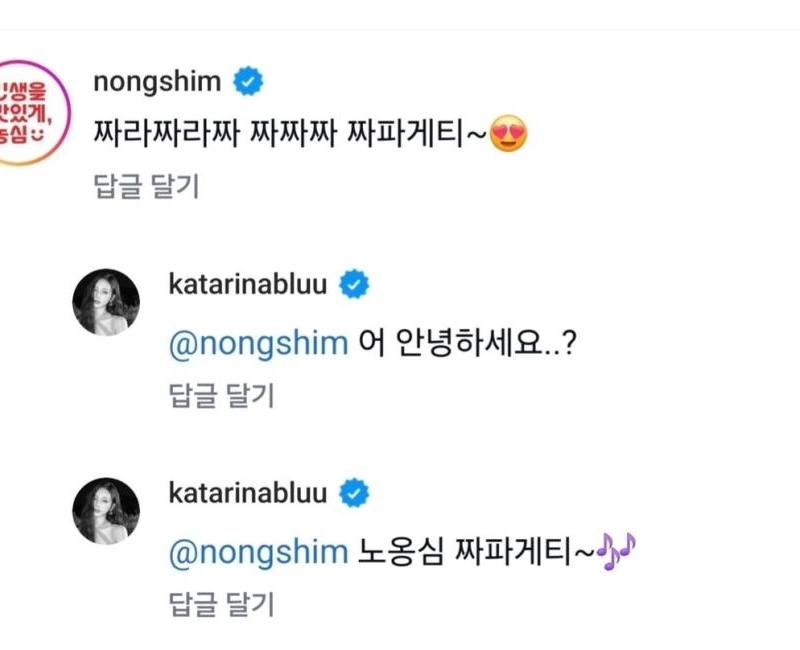Click verified badge on the 안녕하세요 reply
The height and width of the screenshot is (650, 800).
354,285
